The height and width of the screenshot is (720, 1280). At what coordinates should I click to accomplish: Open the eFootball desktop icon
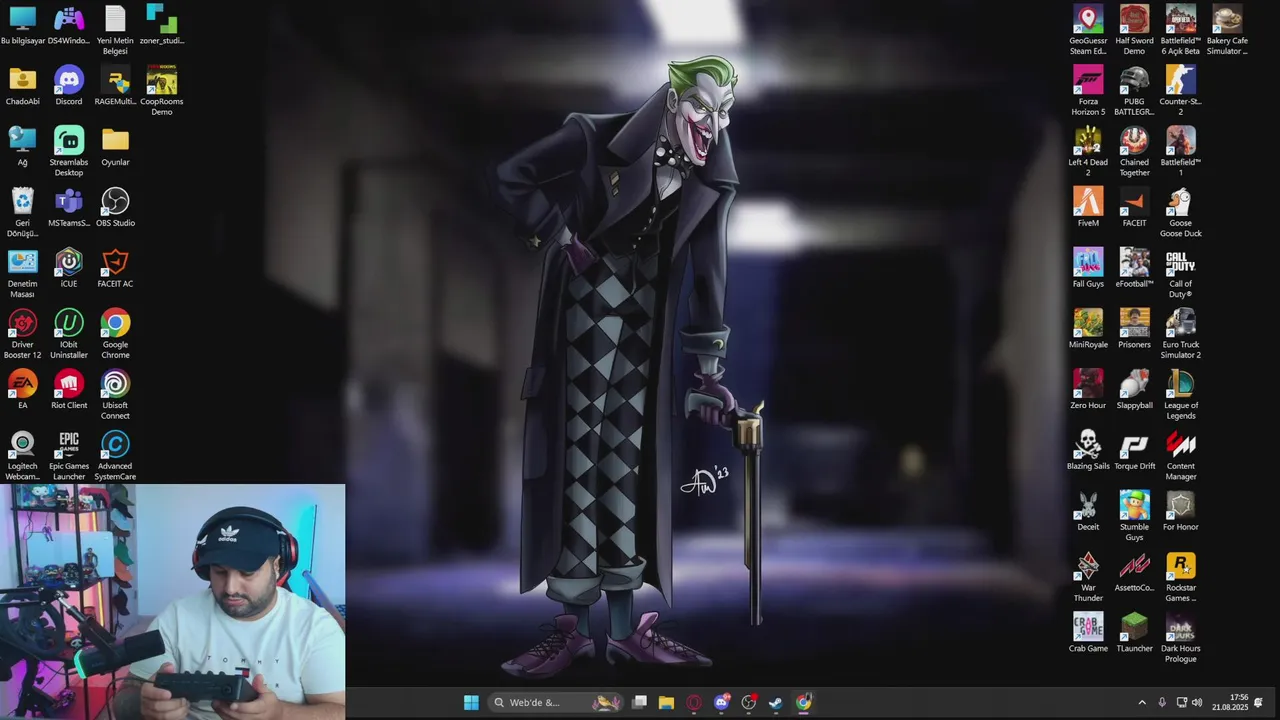(1134, 269)
